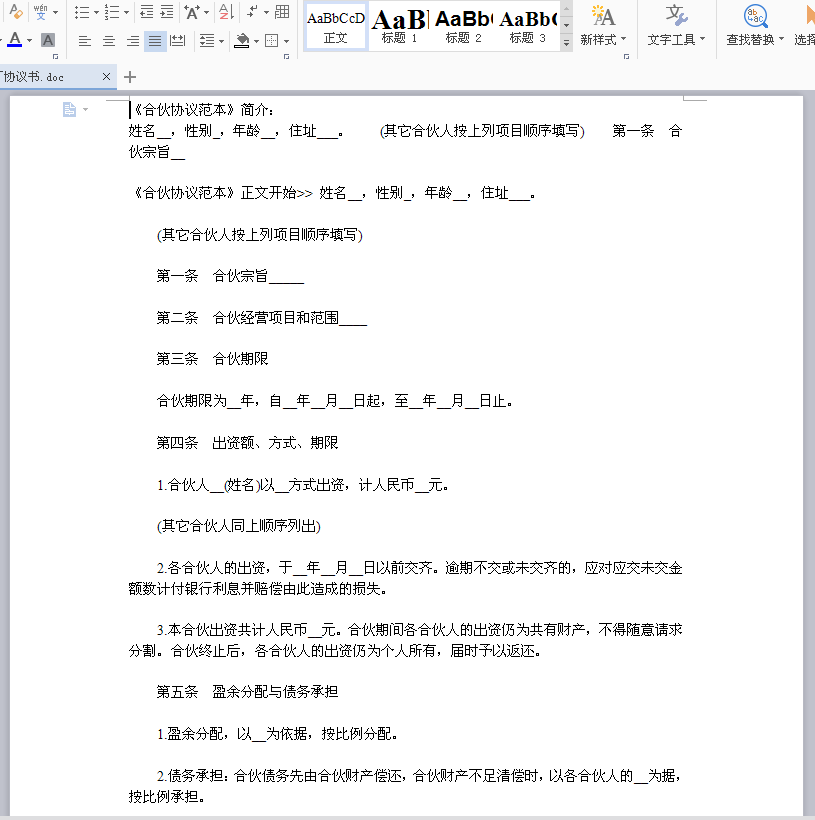The height and width of the screenshot is (820, 815).
Task: Increase paragraph indent
Action: (x=167, y=12)
